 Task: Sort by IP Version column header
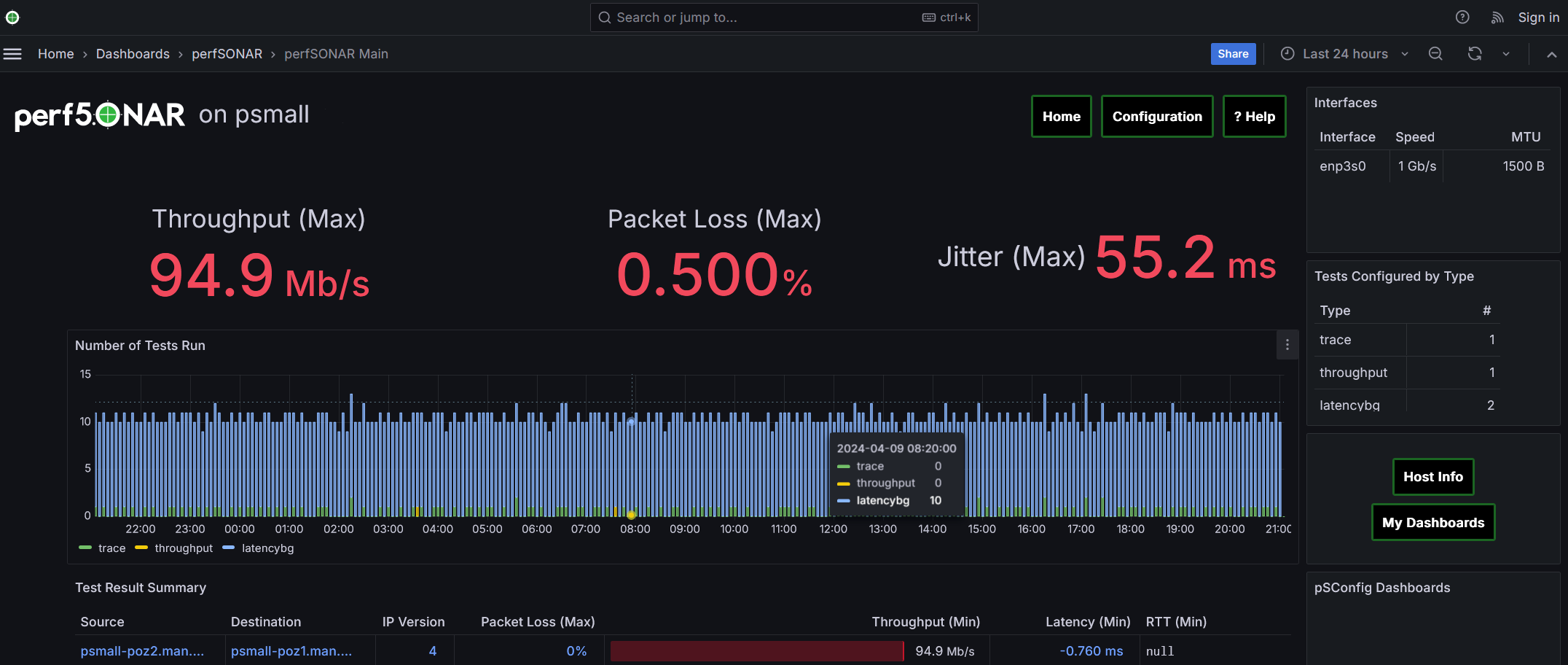pyautogui.click(x=413, y=622)
